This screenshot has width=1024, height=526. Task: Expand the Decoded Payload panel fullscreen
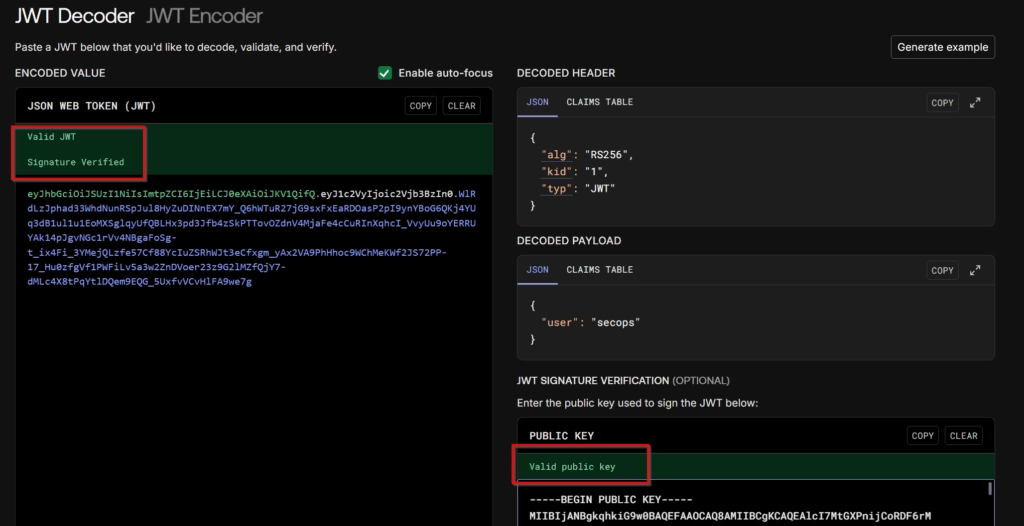point(976,270)
